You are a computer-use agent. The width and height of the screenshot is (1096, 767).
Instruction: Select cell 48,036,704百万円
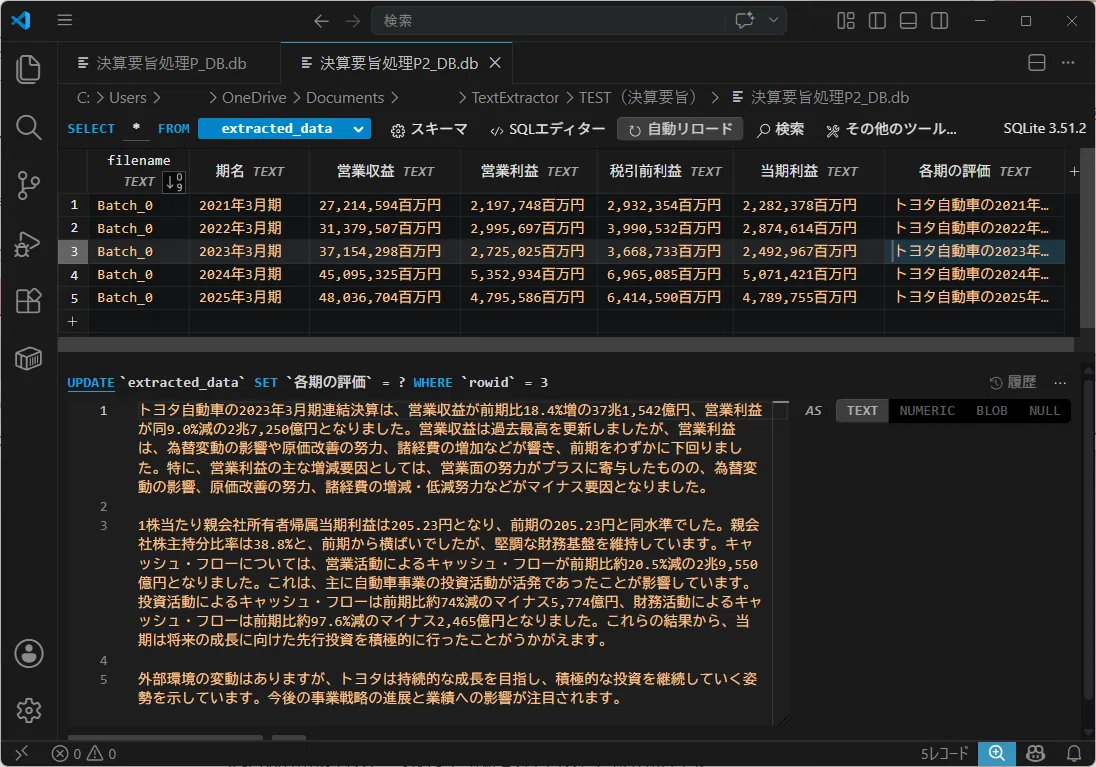tap(385, 297)
